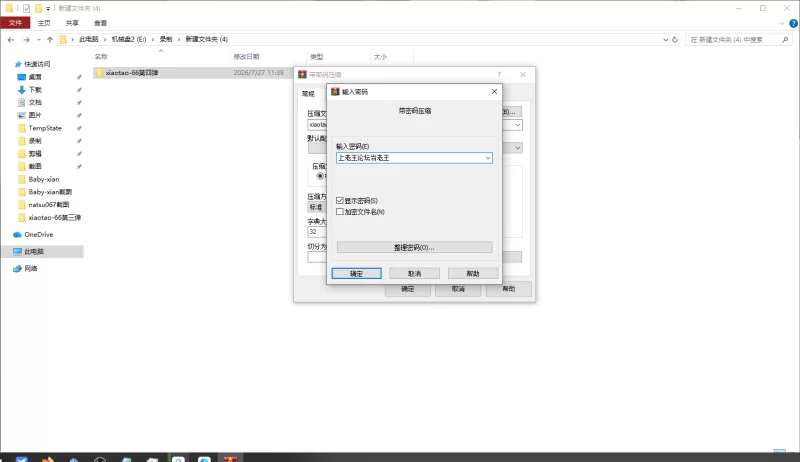Viewport: 800px width, 462px height.
Task: Click the folder icon of xiaotao-66第四弹 in file list
Action: point(99,72)
